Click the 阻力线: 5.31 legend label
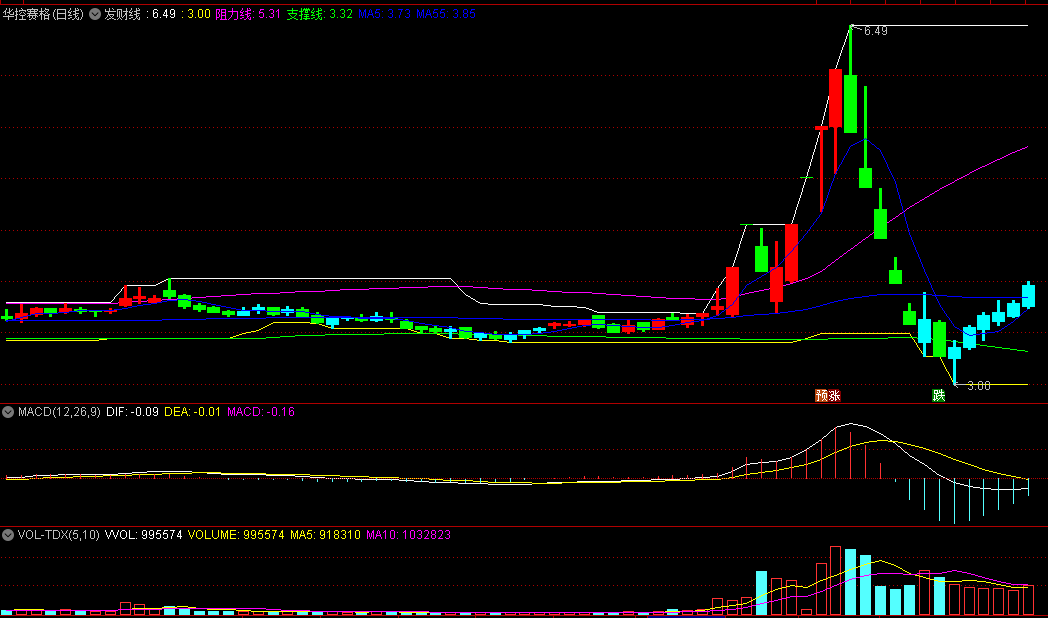Viewport: 1048px width, 618px height. point(248,14)
